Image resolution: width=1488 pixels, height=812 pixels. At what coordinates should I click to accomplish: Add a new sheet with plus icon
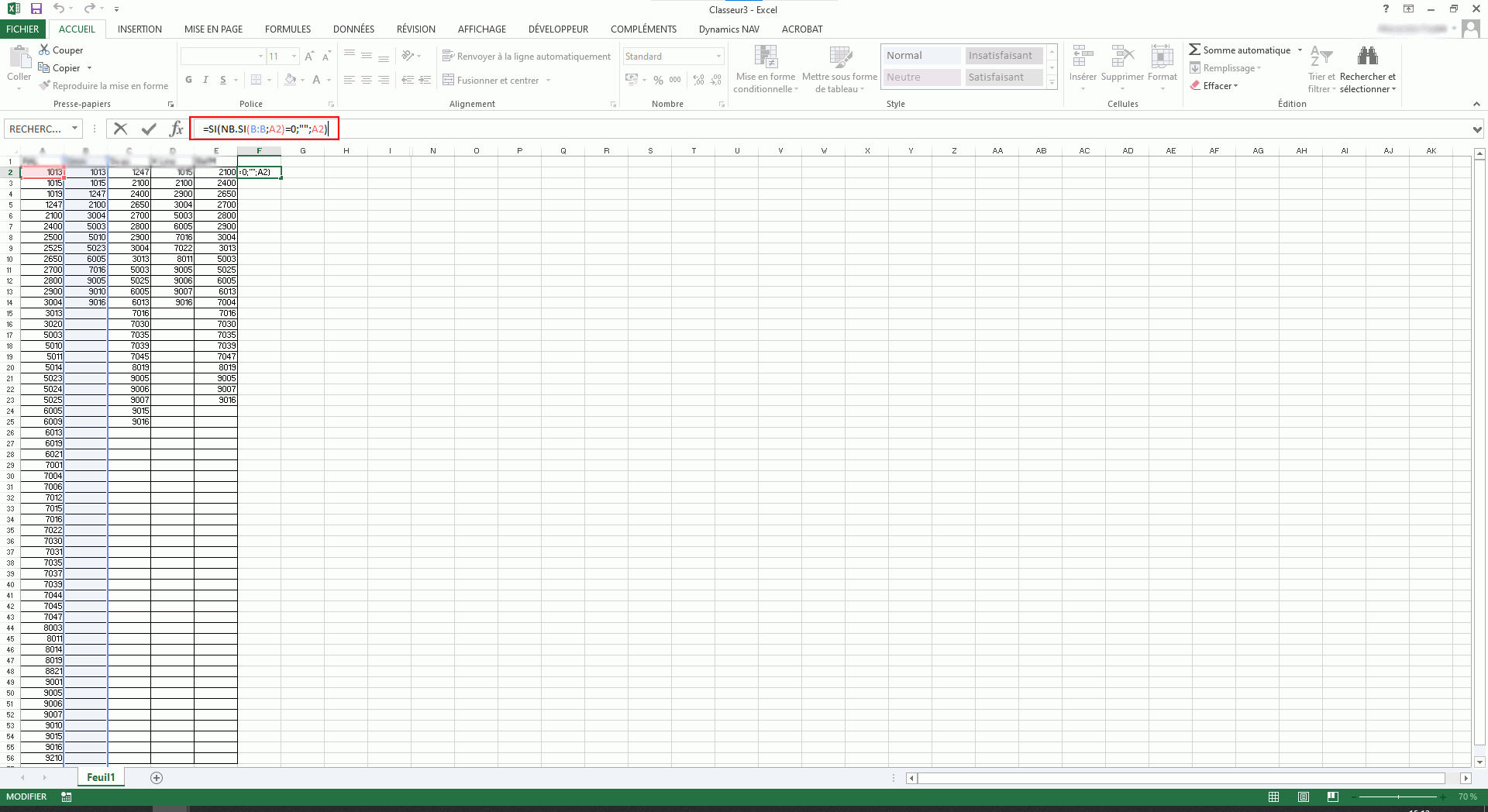click(x=157, y=778)
